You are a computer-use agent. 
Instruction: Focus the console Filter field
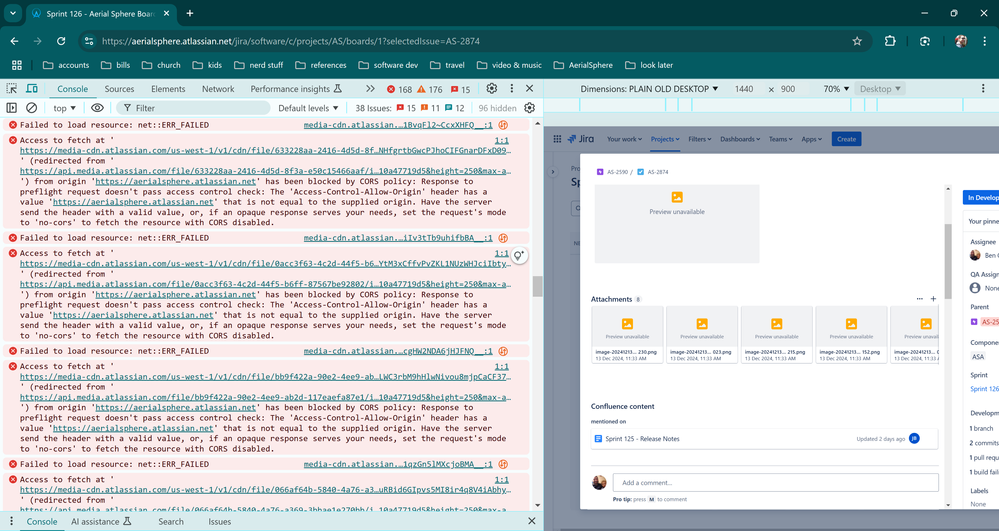pyautogui.click(x=193, y=108)
